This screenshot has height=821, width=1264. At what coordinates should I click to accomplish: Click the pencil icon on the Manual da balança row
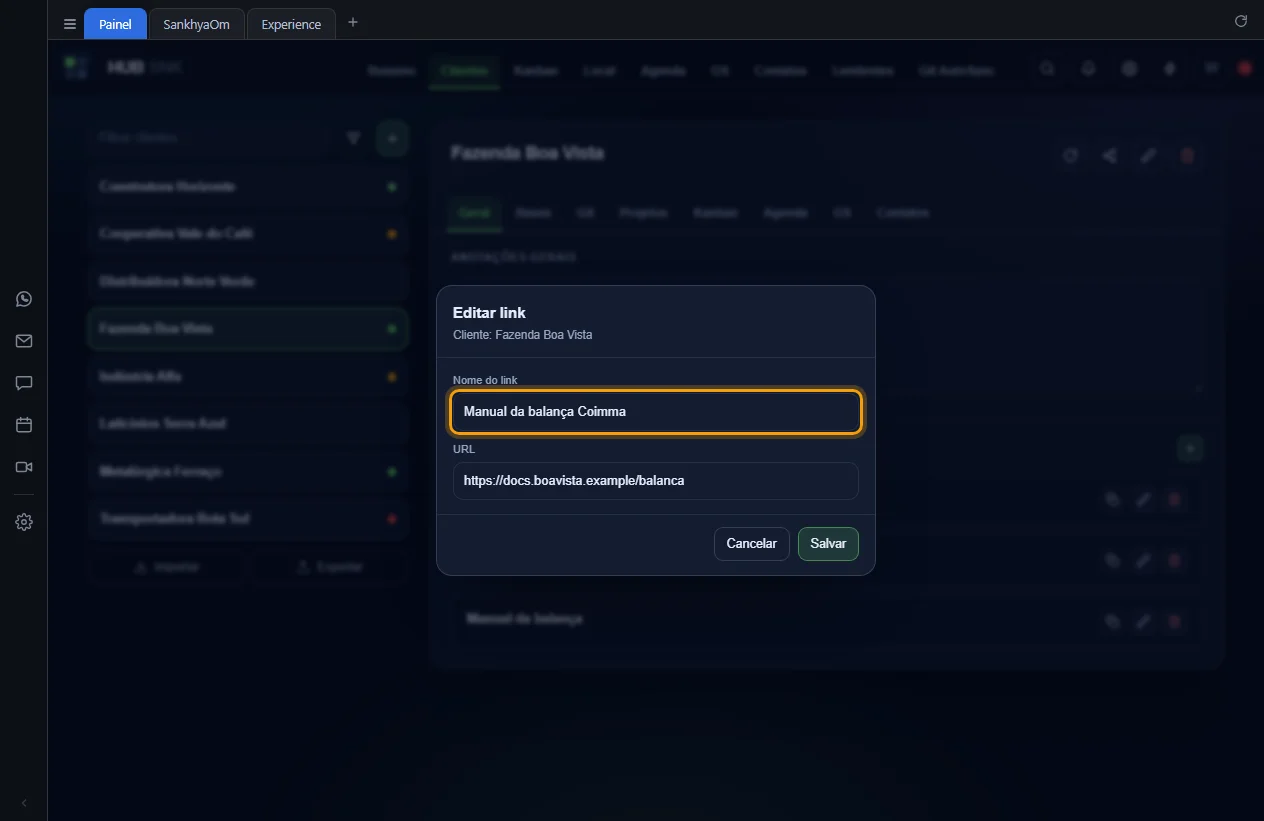[1143, 621]
